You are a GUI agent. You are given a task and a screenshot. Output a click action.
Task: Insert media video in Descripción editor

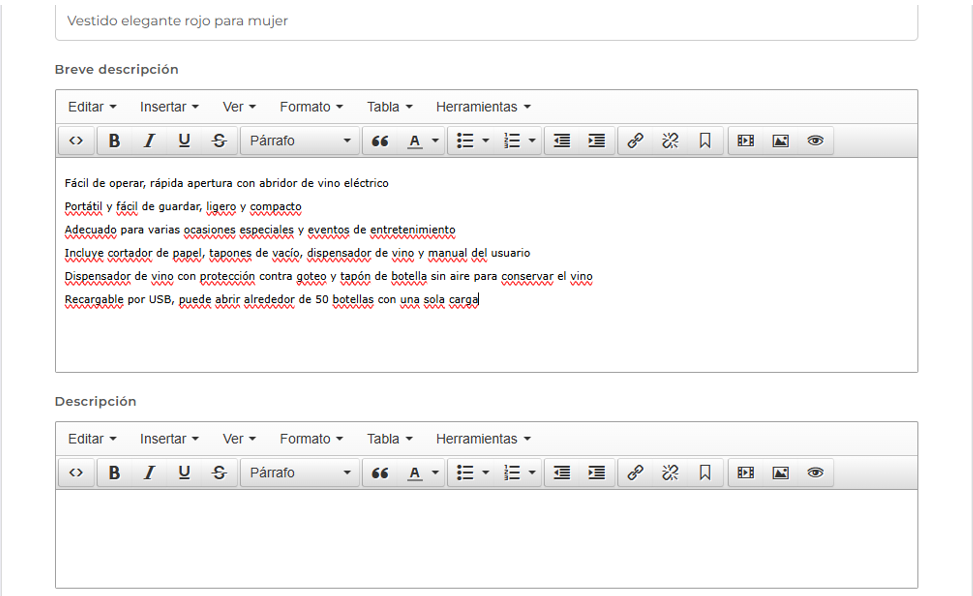pyautogui.click(x=745, y=473)
